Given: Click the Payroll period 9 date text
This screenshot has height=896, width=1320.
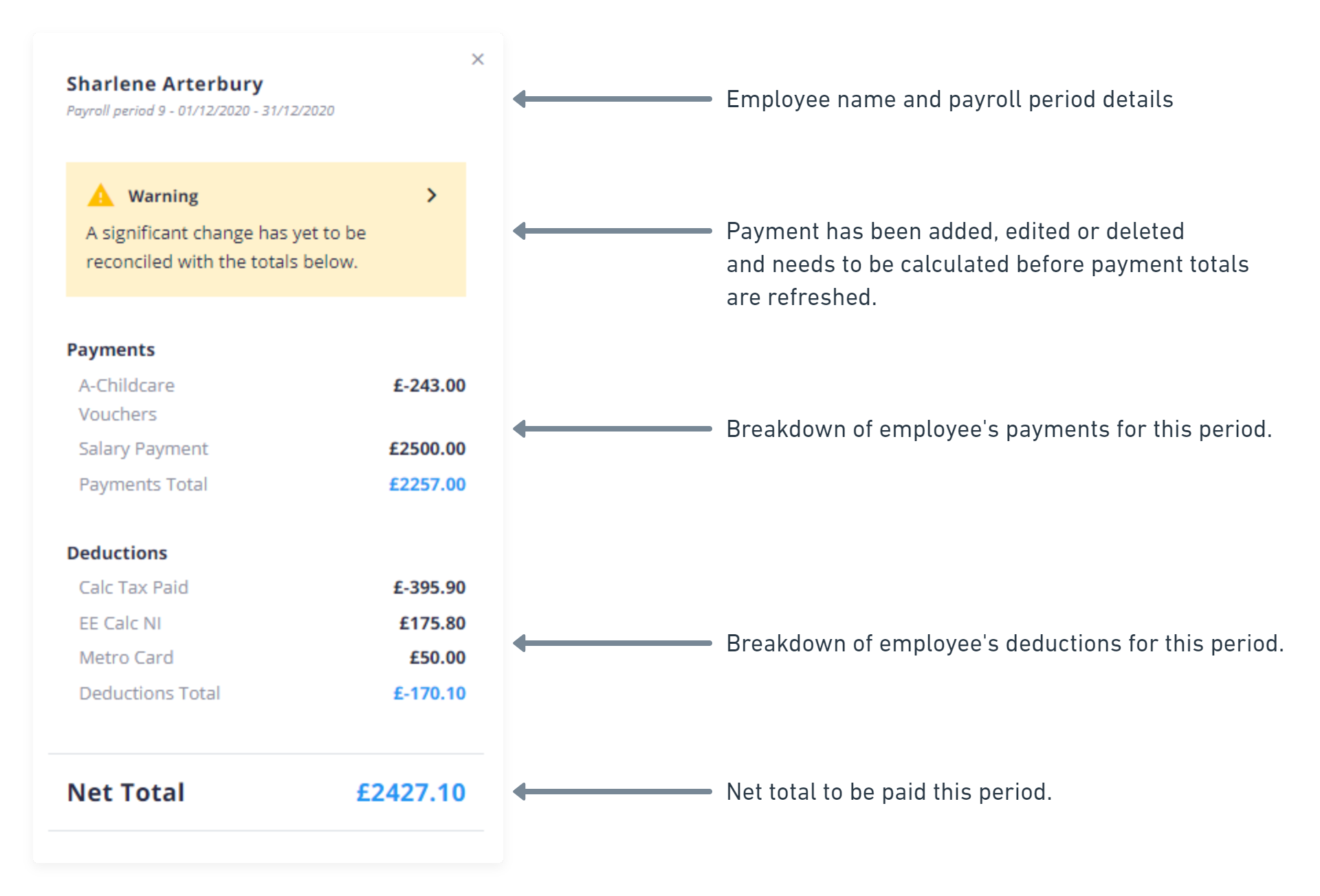Looking at the screenshot, I should point(200,111).
